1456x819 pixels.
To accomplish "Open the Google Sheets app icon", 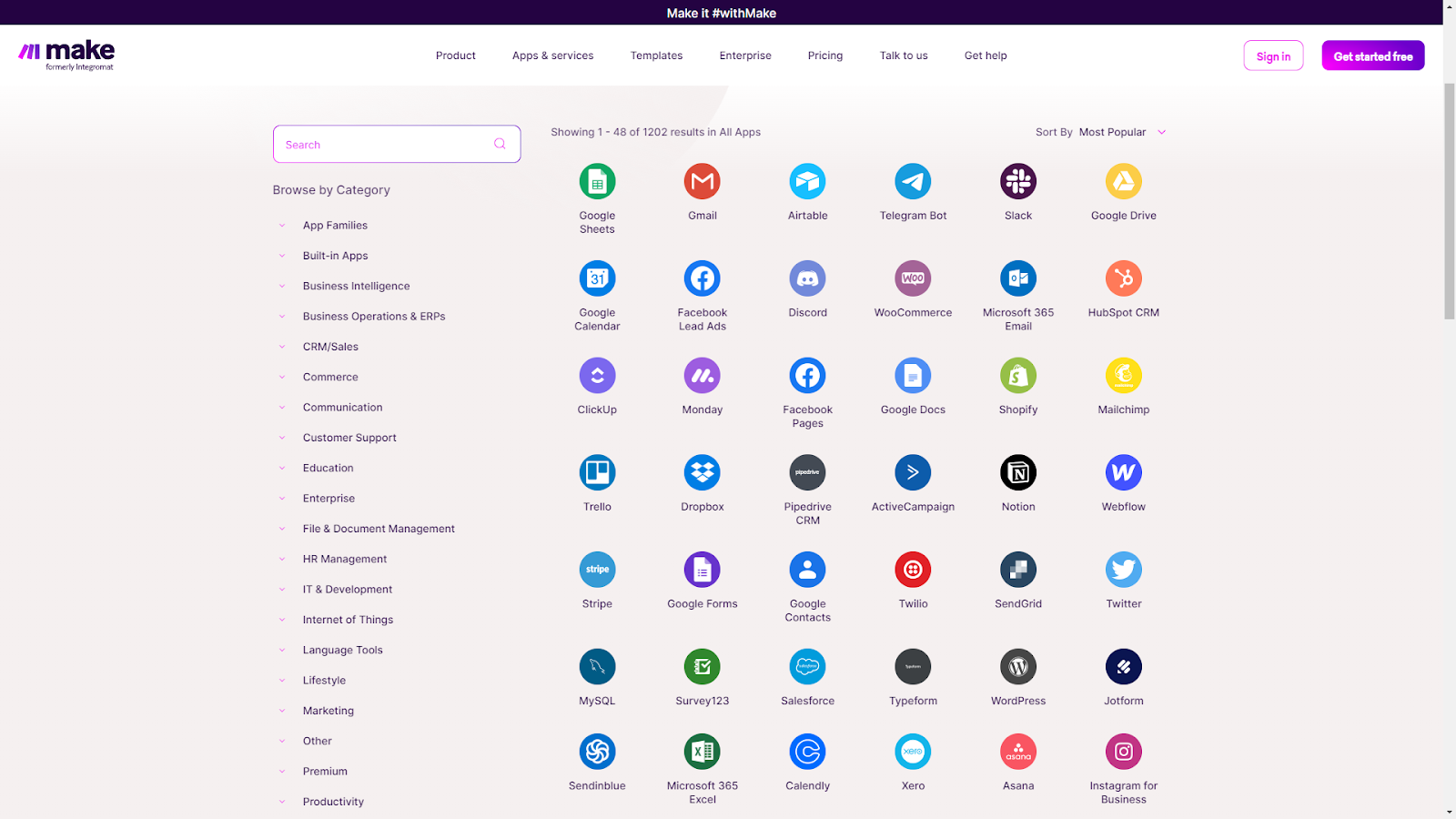I will point(597,181).
